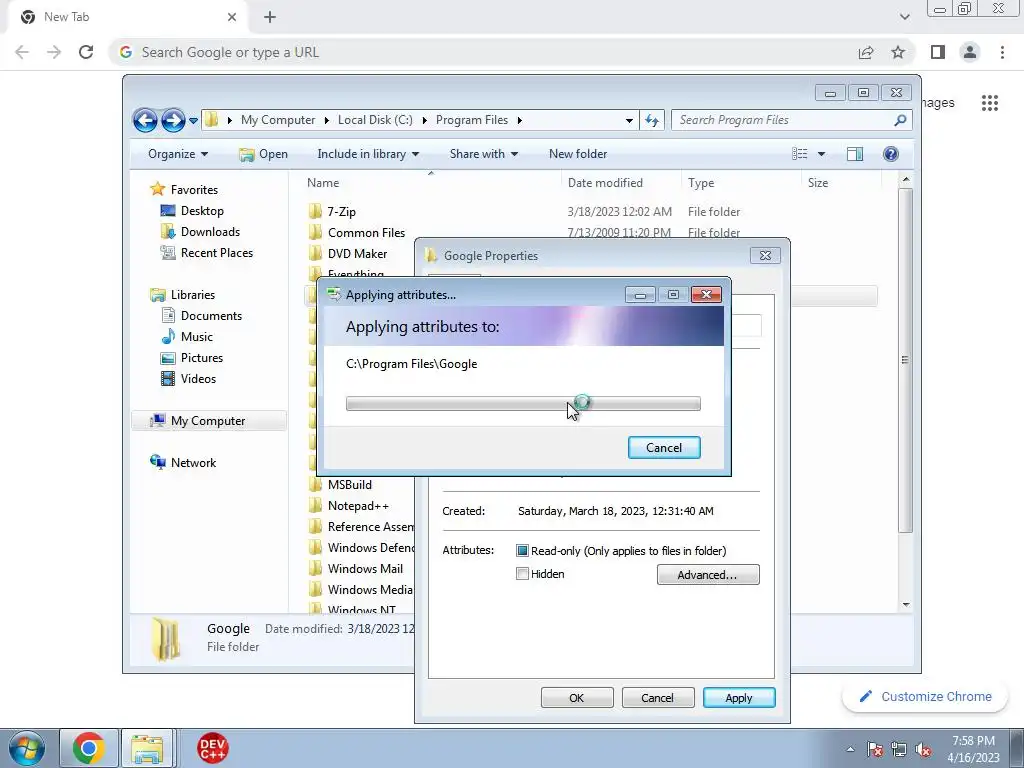Click Cancel in Google Properties
This screenshot has width=1024, height=768.
(x=657, y=697)
